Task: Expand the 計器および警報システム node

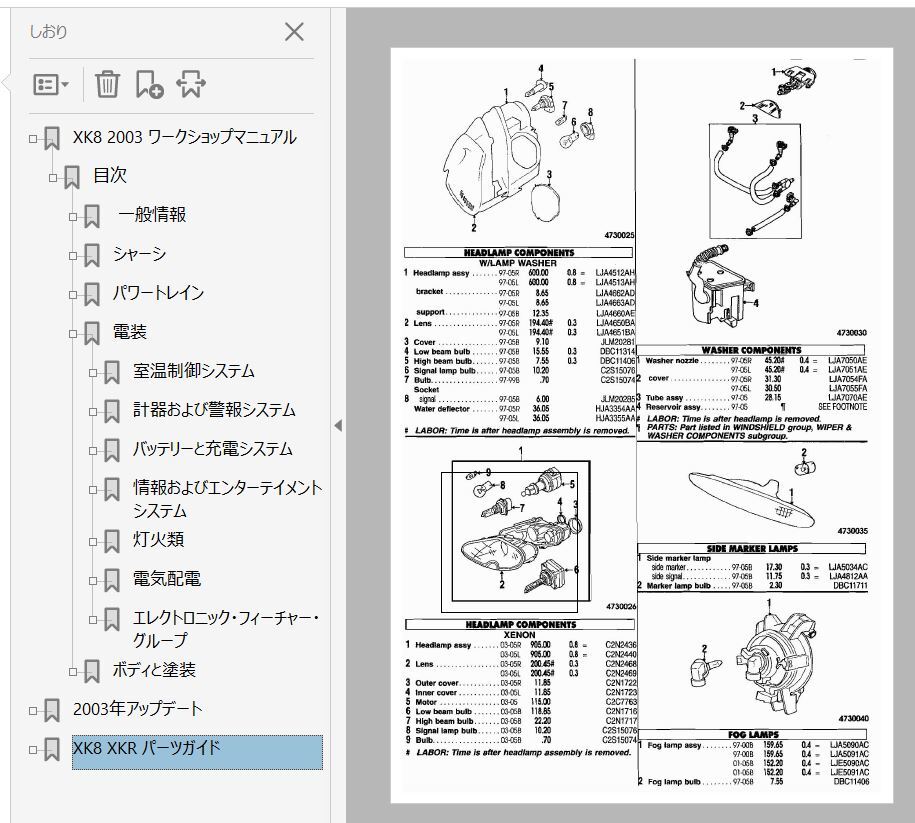Action: pos(92,412)
